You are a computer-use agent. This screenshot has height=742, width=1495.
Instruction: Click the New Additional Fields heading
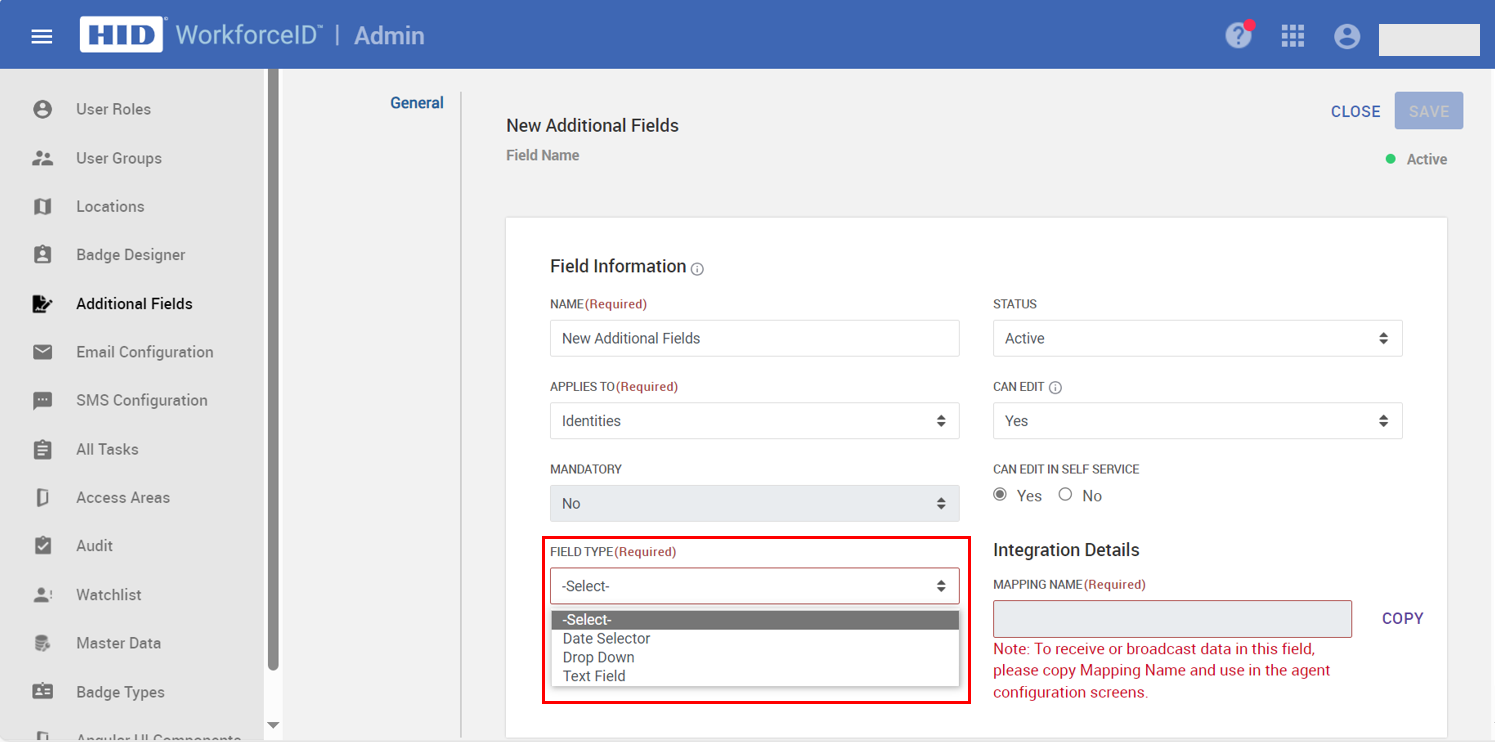(x=592, y=125)
